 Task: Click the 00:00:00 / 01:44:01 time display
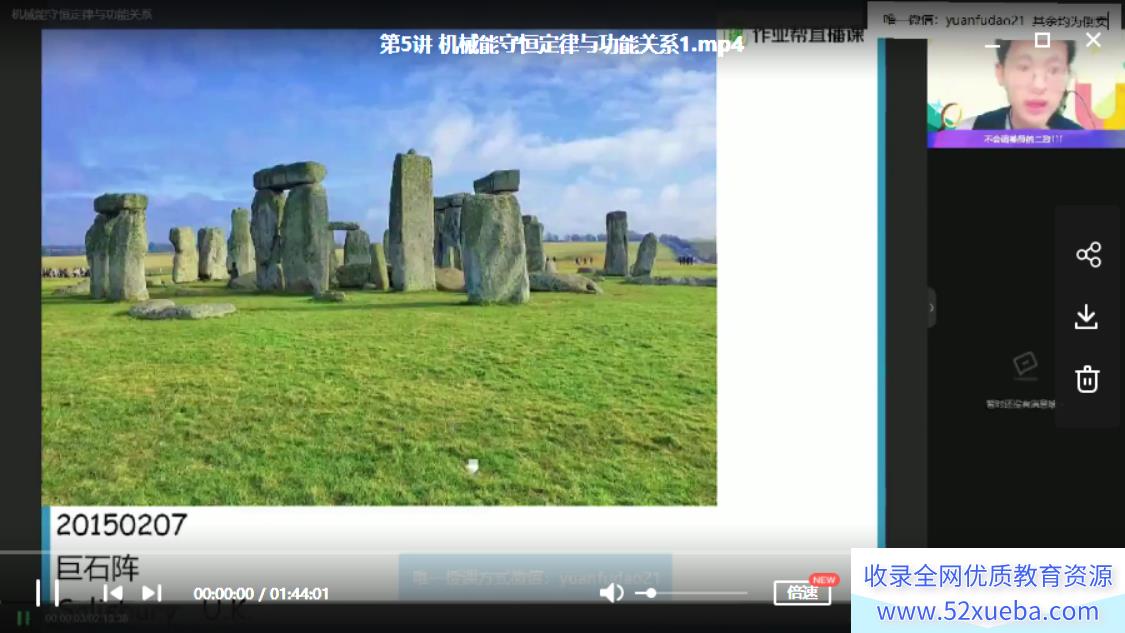tap(261, 594)
